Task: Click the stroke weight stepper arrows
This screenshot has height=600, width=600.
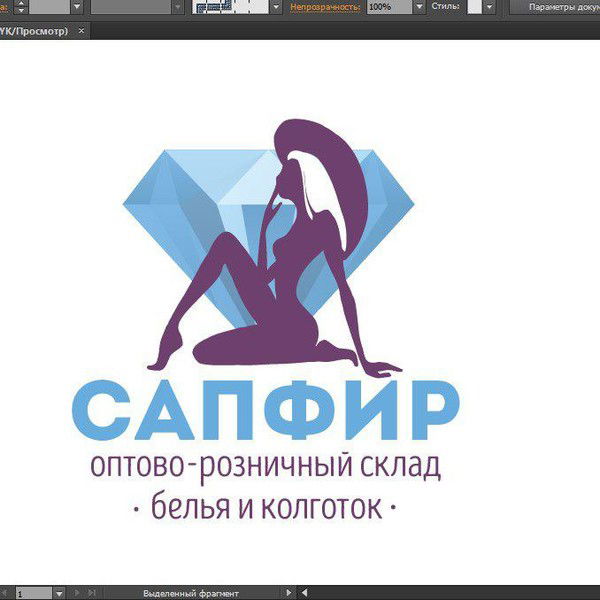Action: pos(21,7)
